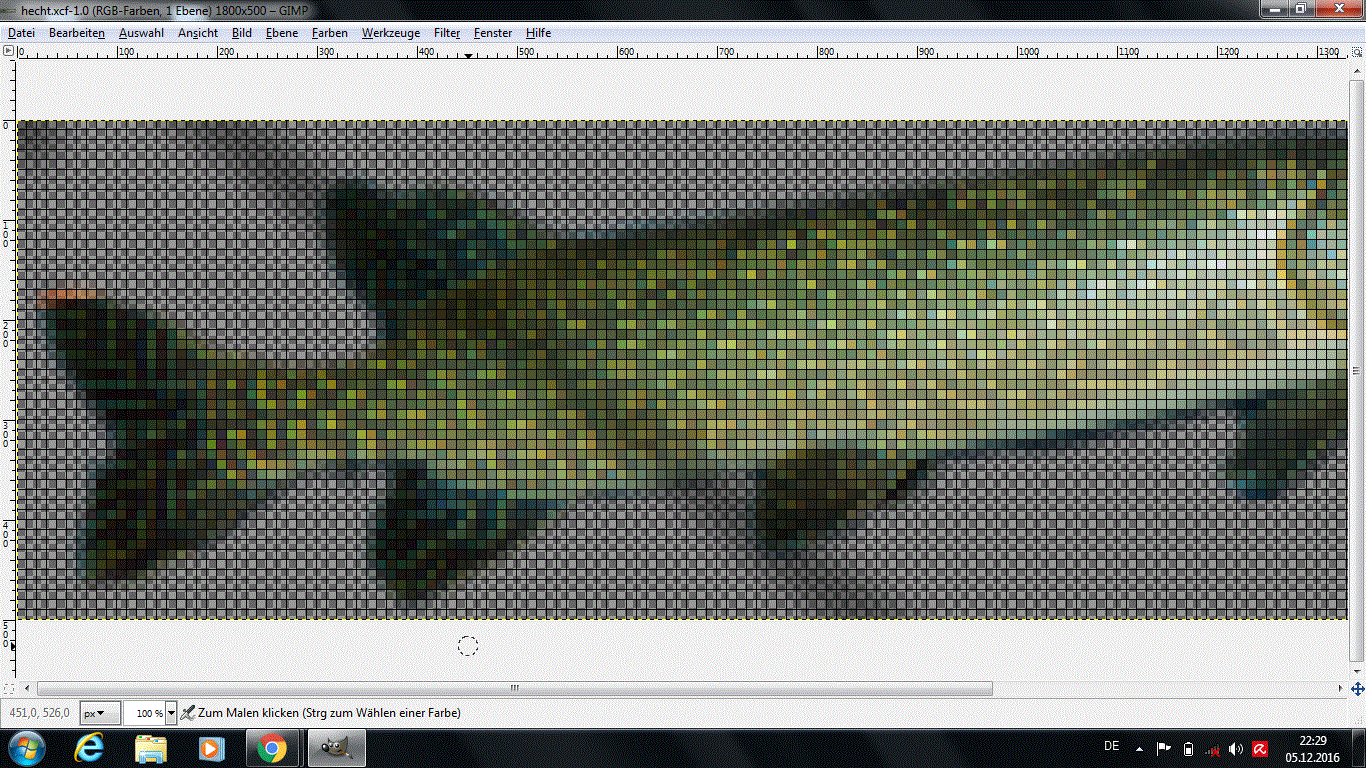Toggle the Quick Mask button
The width and height of the screenshot is (1366, 768).
coord(9,689)
